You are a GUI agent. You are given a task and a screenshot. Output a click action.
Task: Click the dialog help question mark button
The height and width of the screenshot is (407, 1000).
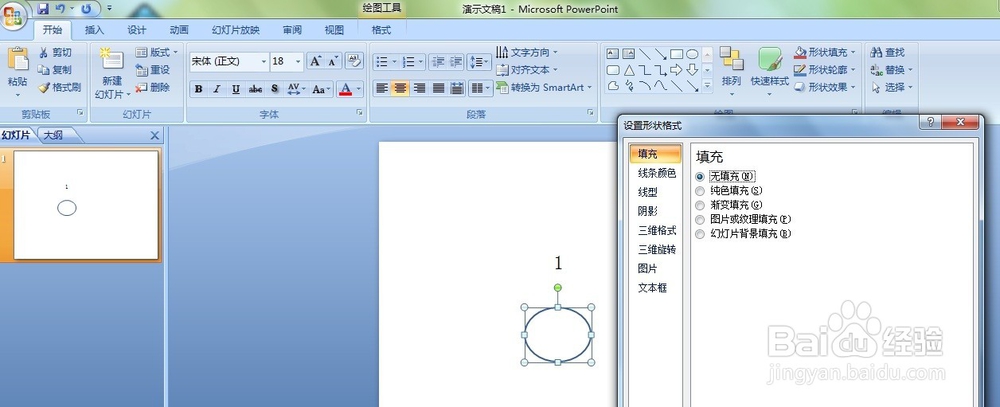pos(930,122)
